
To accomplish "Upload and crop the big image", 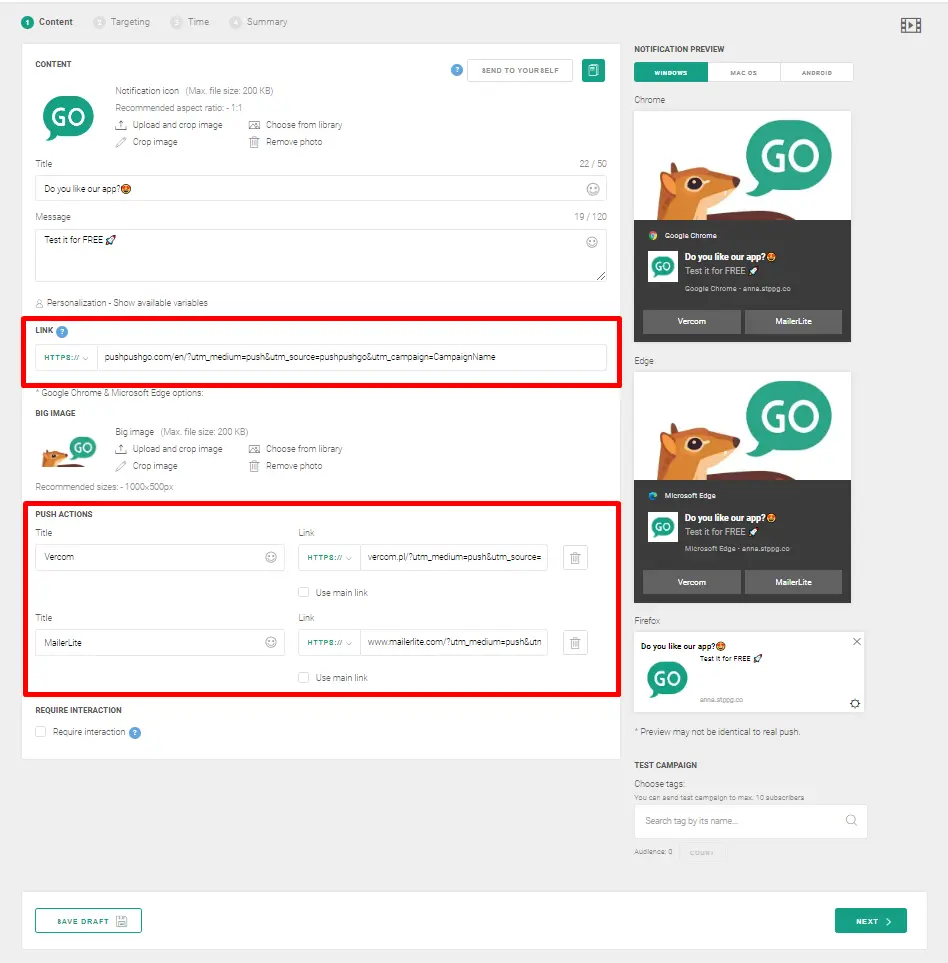I will 169,449.
